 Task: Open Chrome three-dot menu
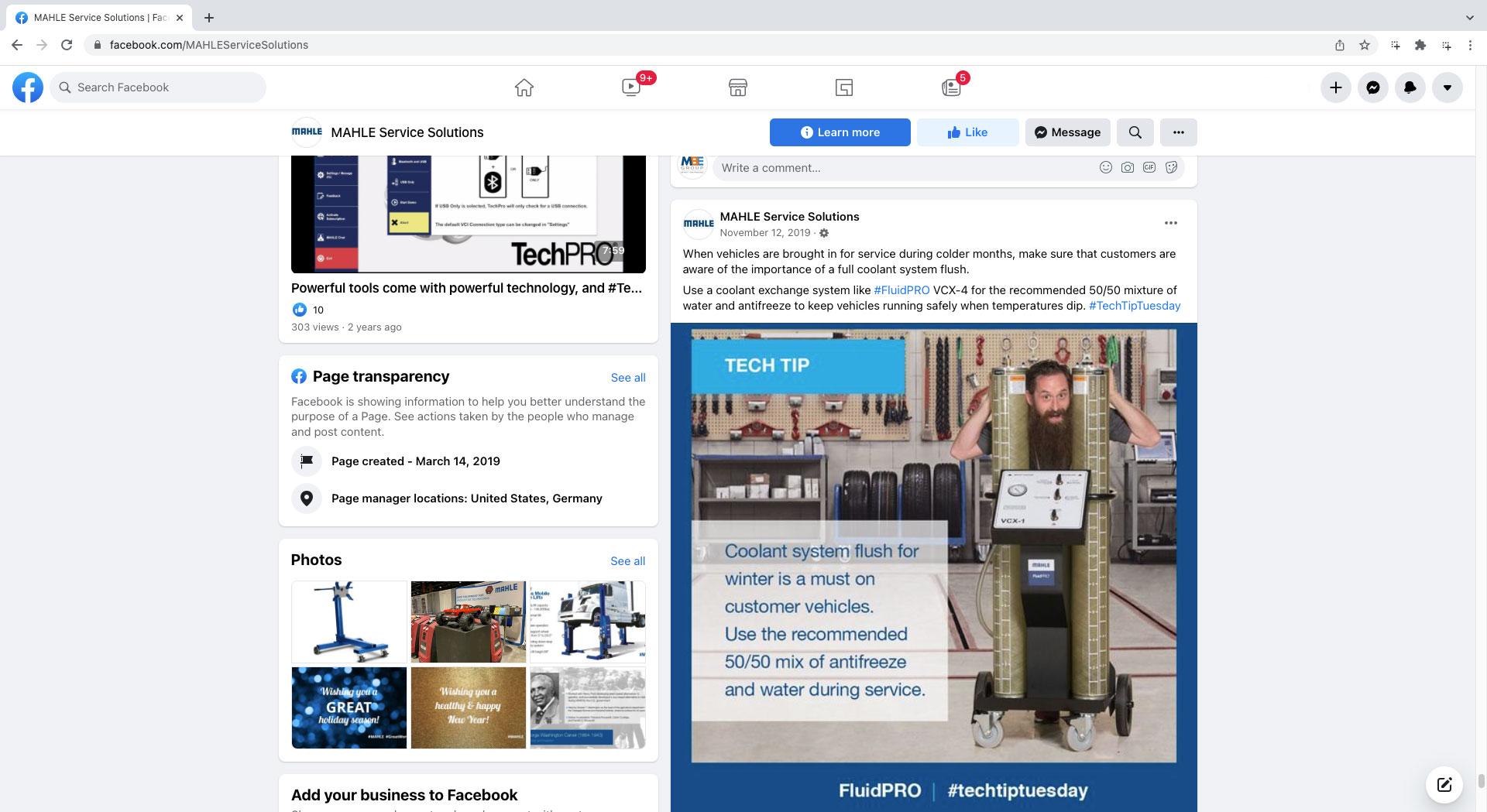[1470, 45]
